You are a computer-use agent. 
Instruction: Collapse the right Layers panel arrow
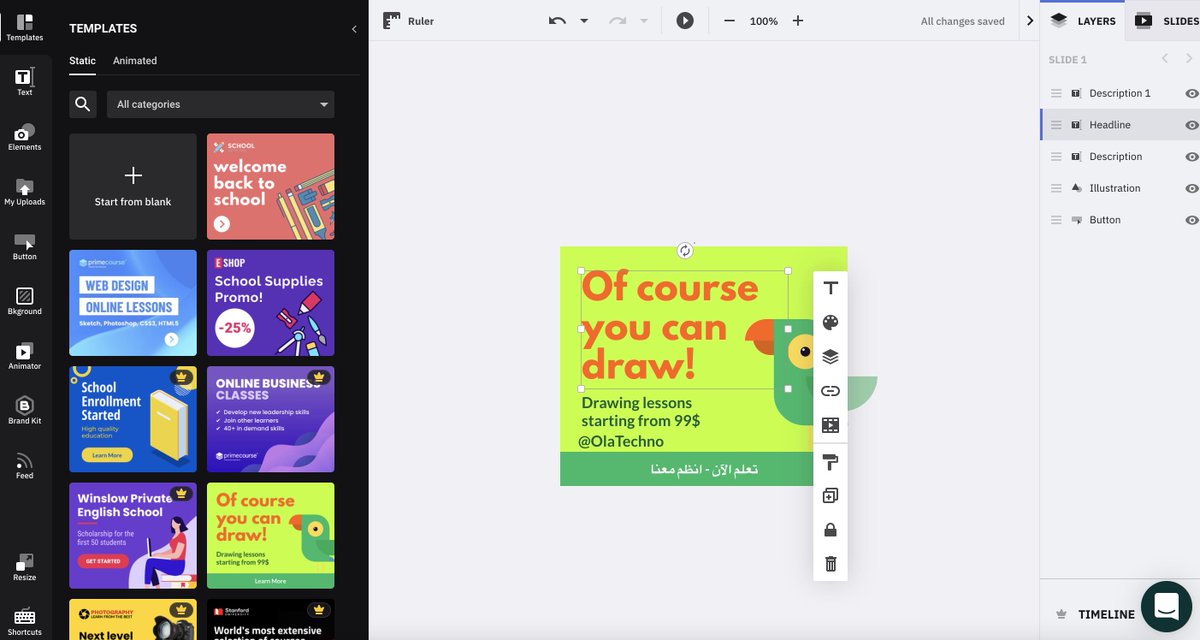point(1030,21)
